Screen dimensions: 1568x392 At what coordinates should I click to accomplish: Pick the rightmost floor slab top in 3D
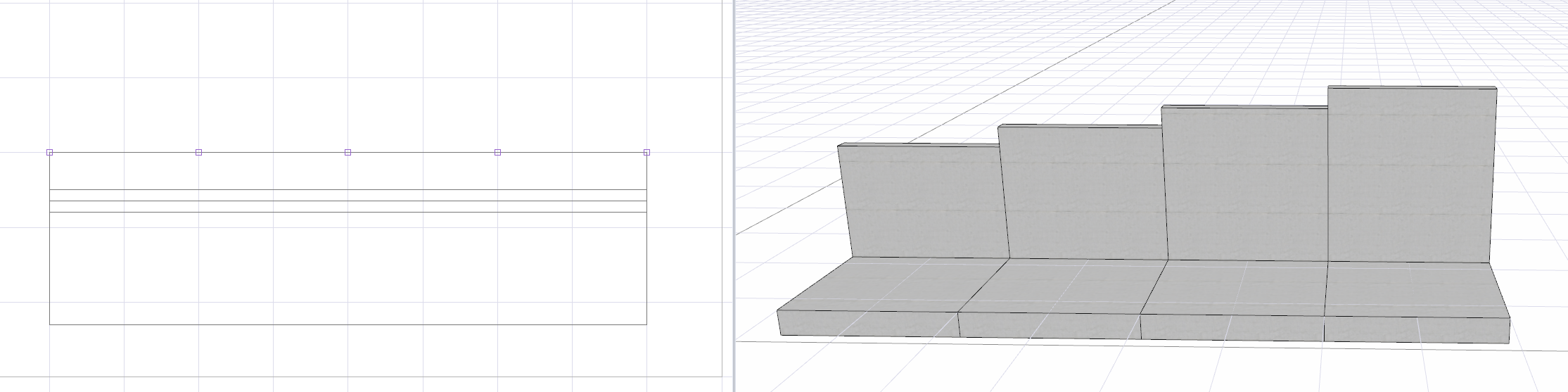1414,290
